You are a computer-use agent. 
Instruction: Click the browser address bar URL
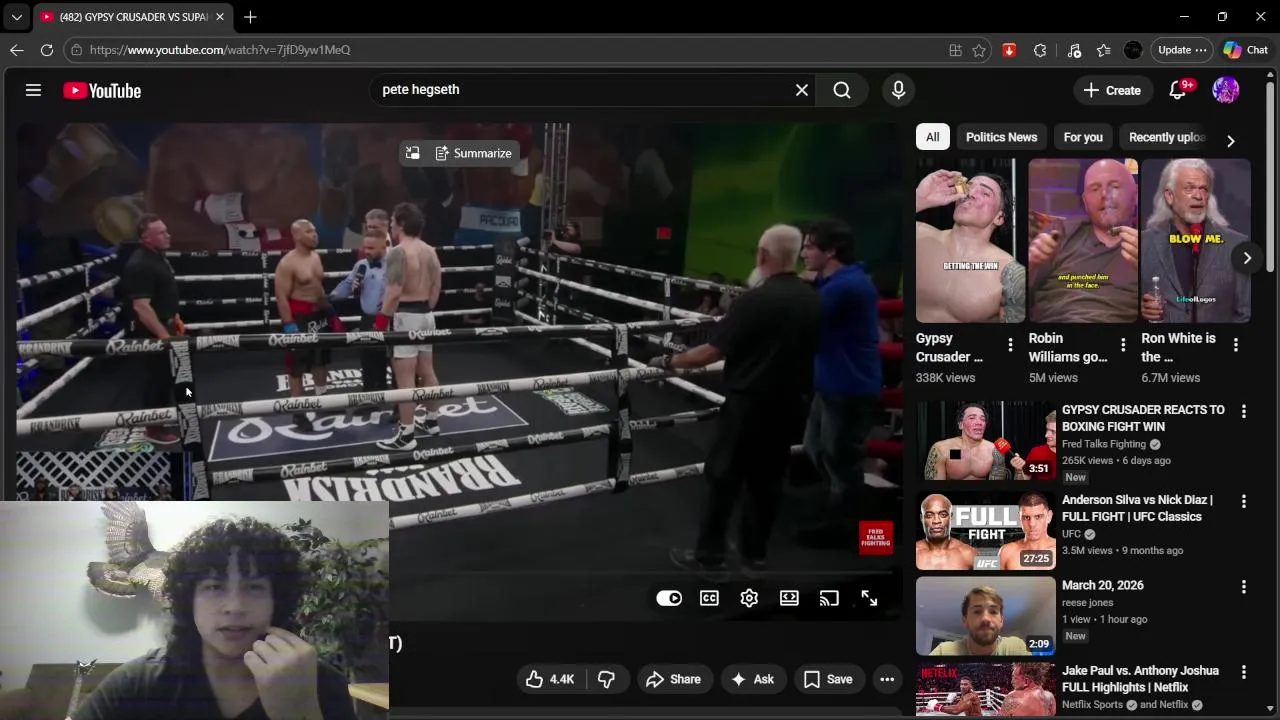coord(220,50)
